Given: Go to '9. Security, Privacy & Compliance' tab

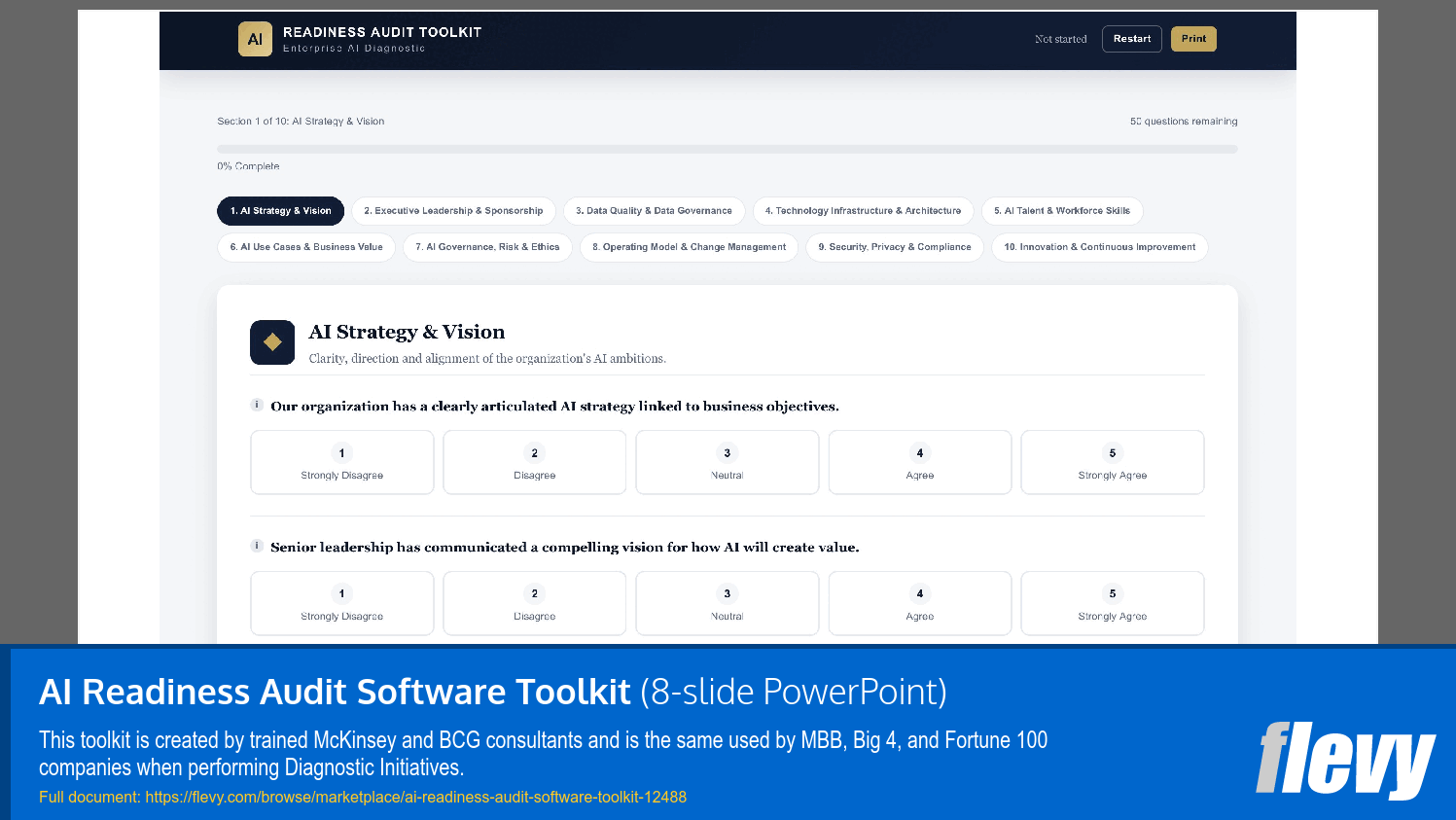Looking at the screenshot, I should point(895,247).
